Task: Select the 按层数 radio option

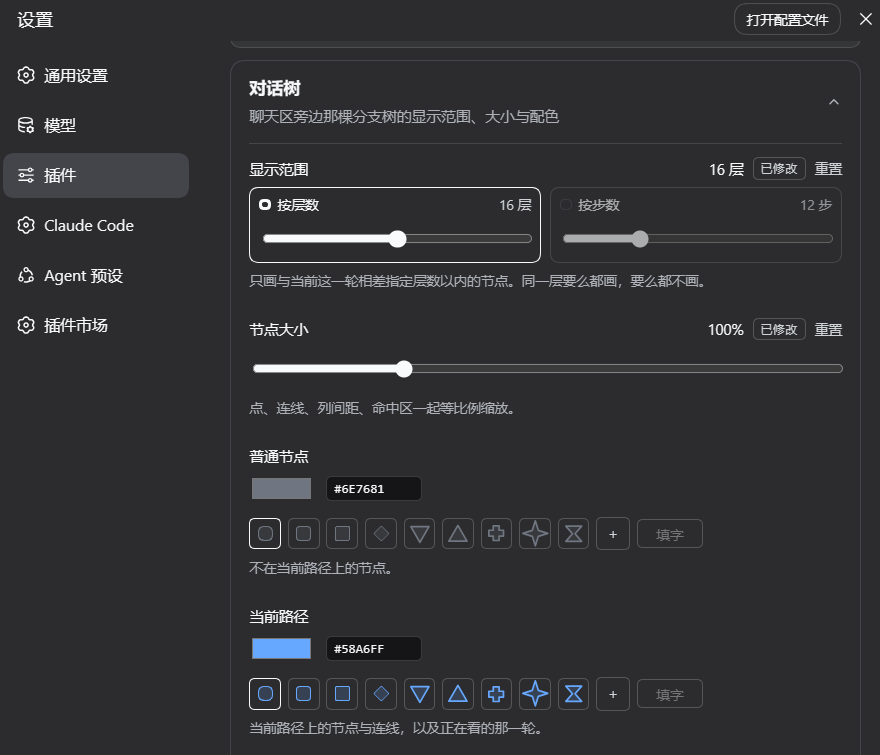Action: [265, 205]
